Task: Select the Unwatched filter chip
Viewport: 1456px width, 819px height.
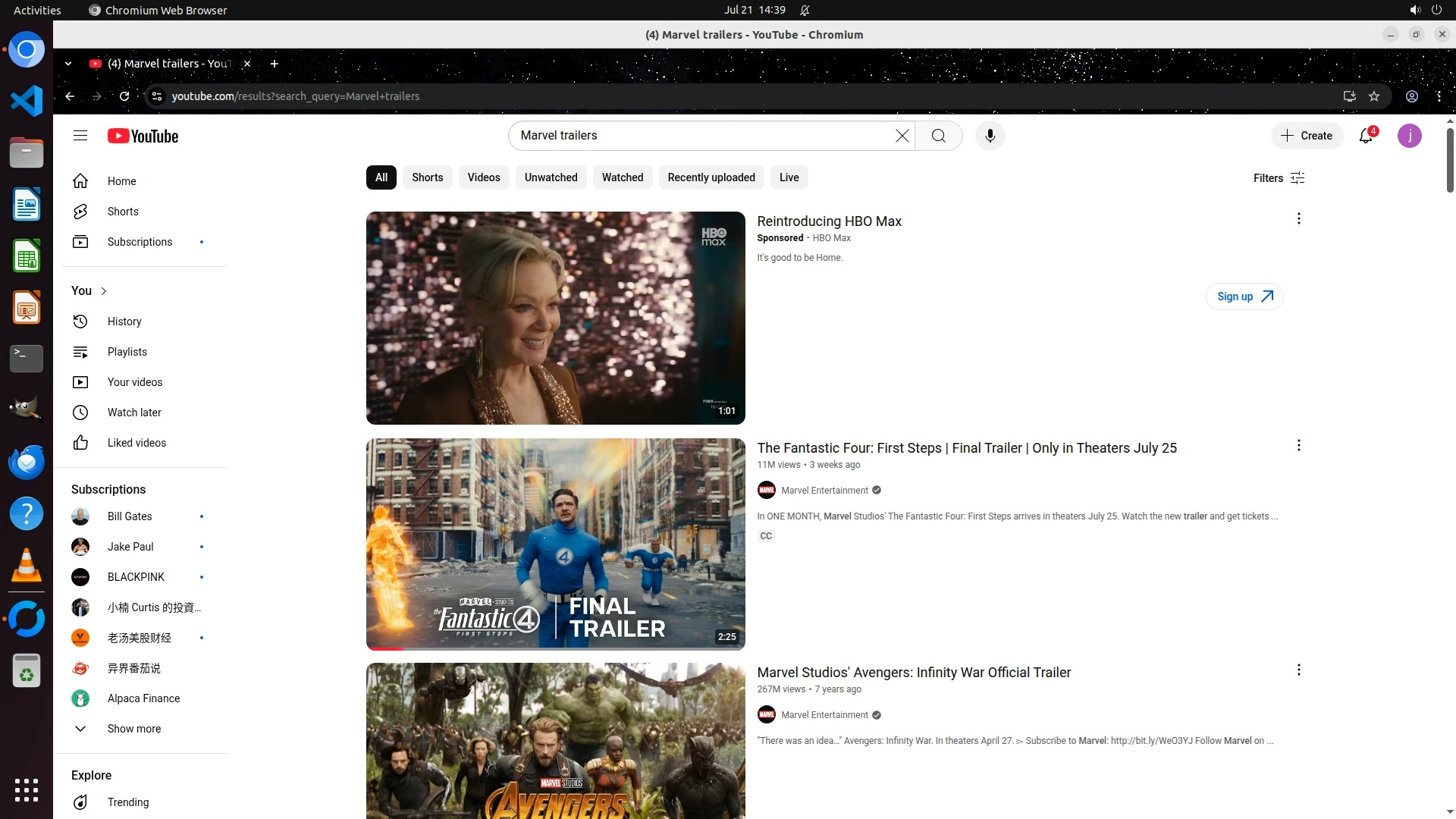Action: click(x=551, y=177)
